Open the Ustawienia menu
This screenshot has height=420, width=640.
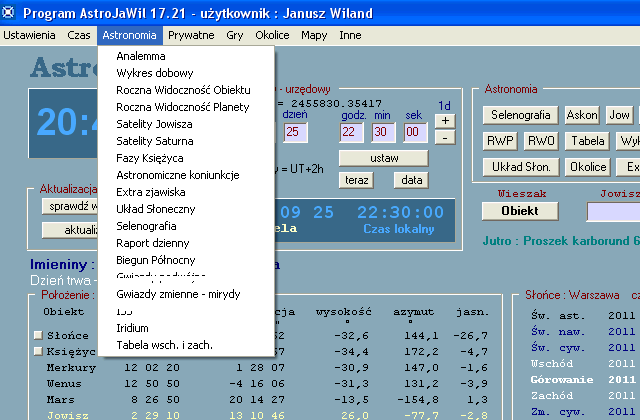click(29, 36)
